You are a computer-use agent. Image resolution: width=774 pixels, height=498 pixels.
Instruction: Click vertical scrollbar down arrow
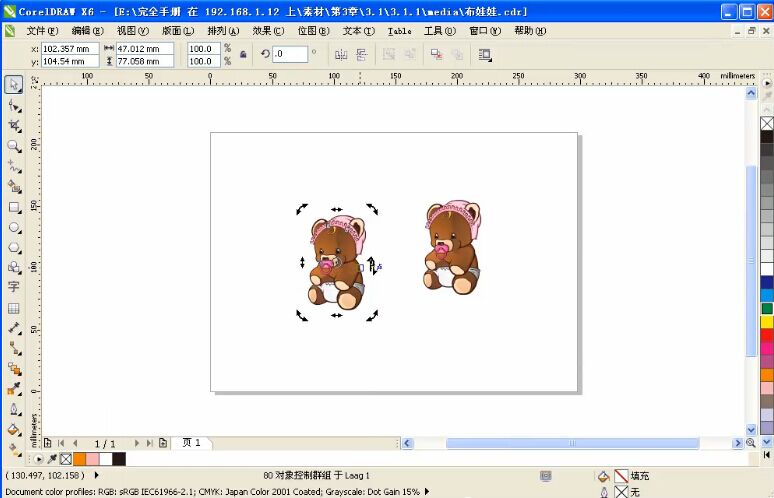(751, 429)
